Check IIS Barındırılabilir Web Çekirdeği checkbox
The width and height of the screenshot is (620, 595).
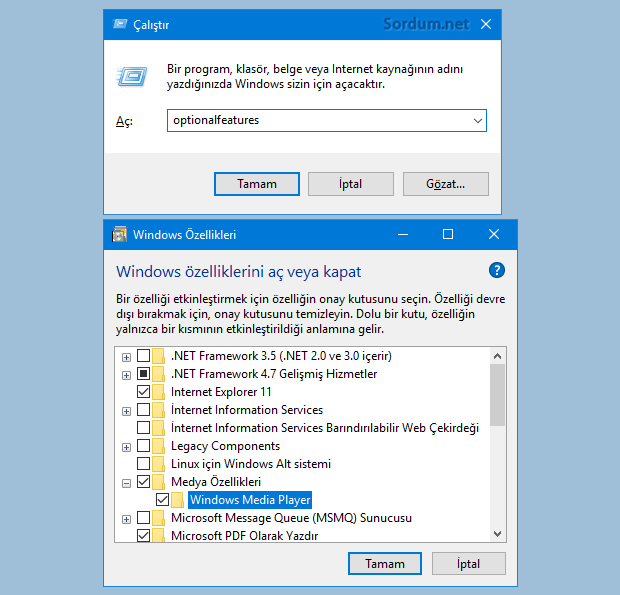[x=143, y=428]
